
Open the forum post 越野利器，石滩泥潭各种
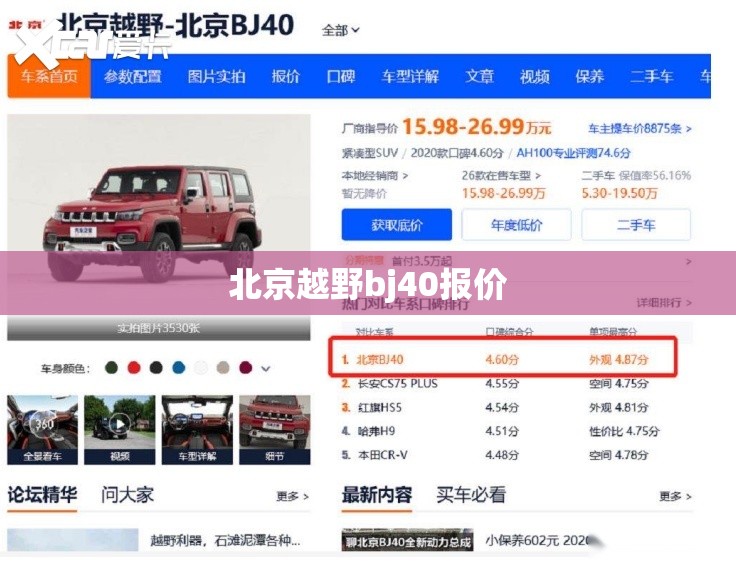(225, 541)
